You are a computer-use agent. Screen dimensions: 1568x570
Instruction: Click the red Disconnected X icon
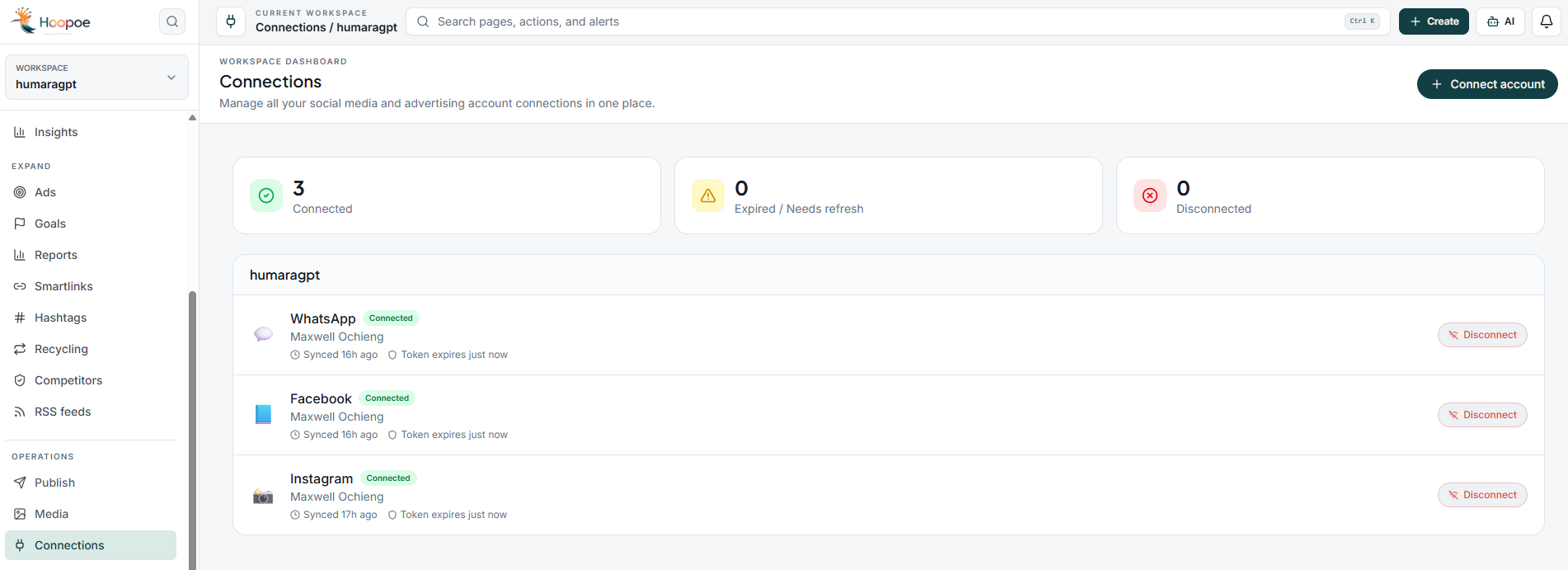(1150, 195)
